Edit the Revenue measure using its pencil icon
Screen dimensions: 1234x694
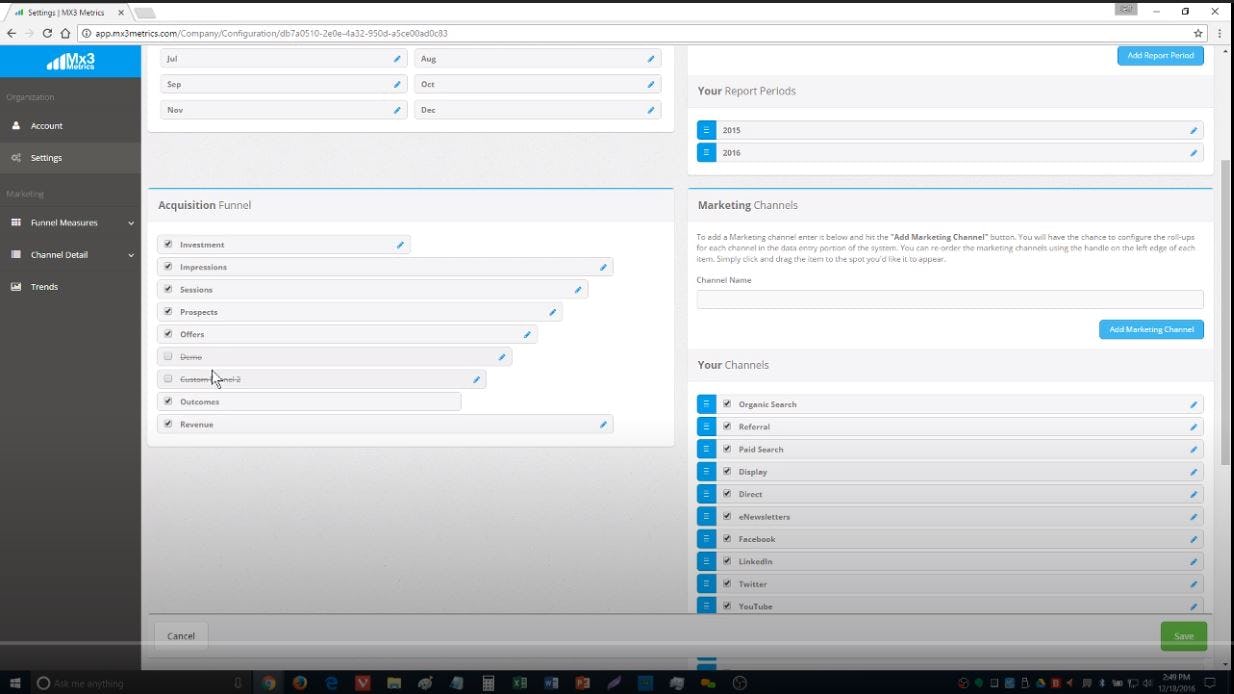click(603, 424)
